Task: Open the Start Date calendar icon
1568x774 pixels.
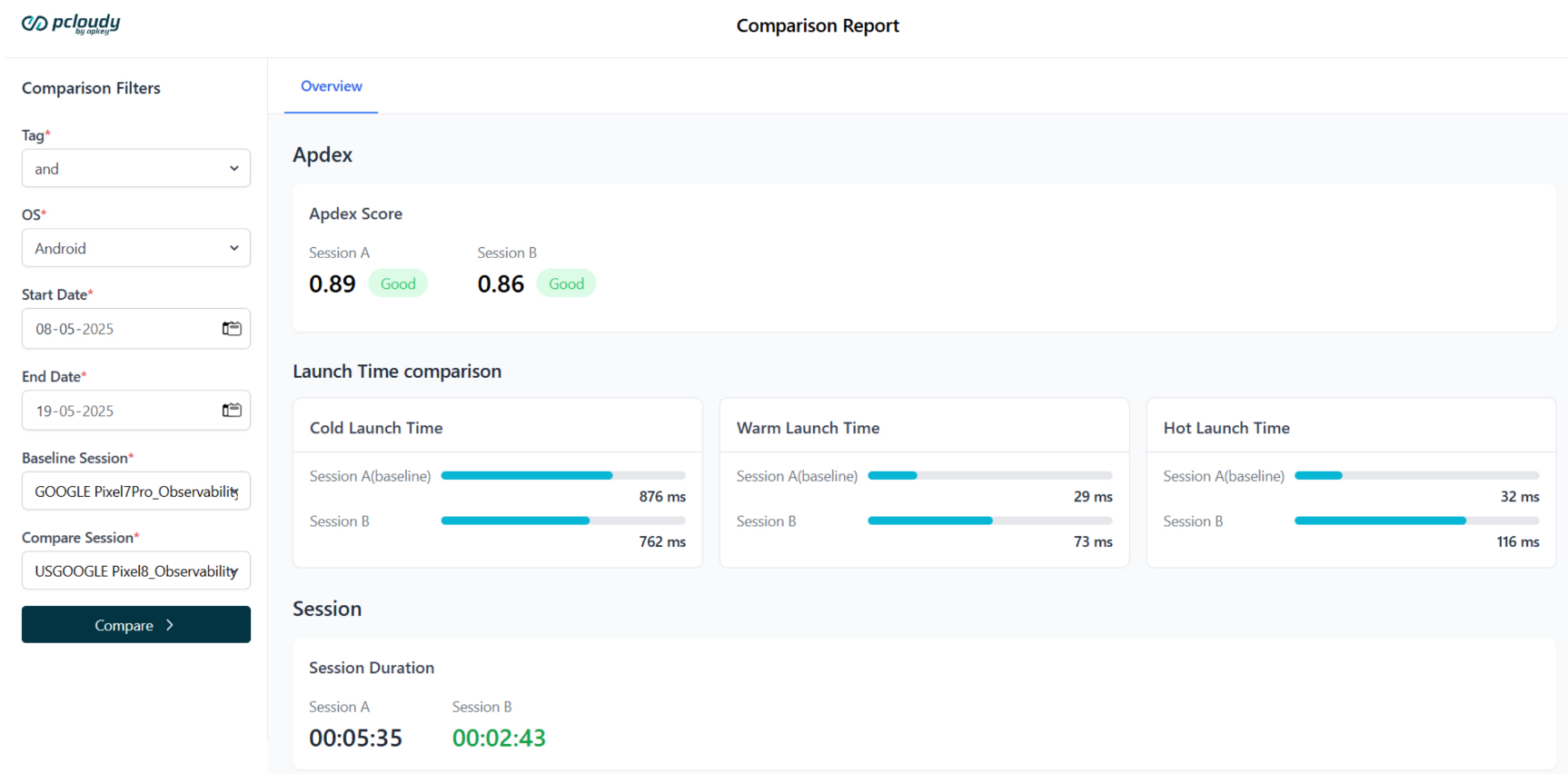Action: pos(232,329)
